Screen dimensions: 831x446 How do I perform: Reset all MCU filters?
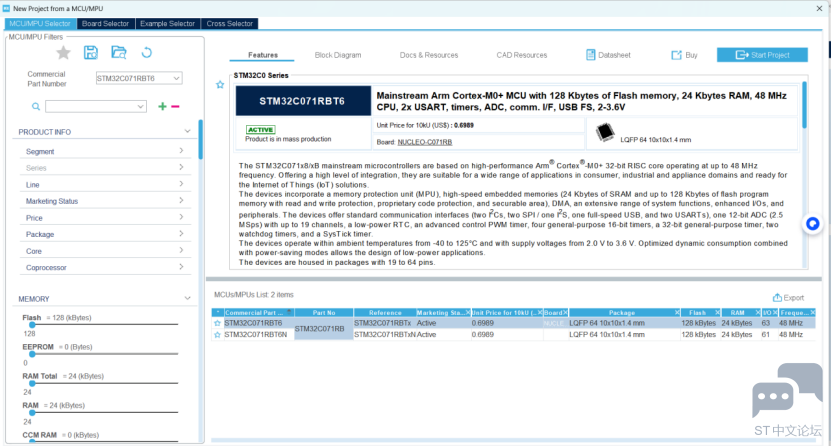(x=147, y=52)
